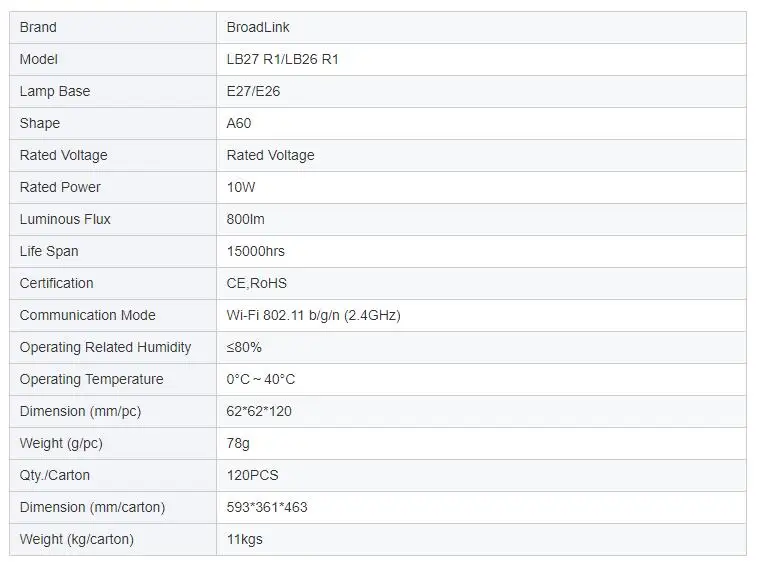Click the 0°C ~ 40°C temperature value
This screenshot has width=758, height=562.
pyautogui.click(x=261, y=379)
